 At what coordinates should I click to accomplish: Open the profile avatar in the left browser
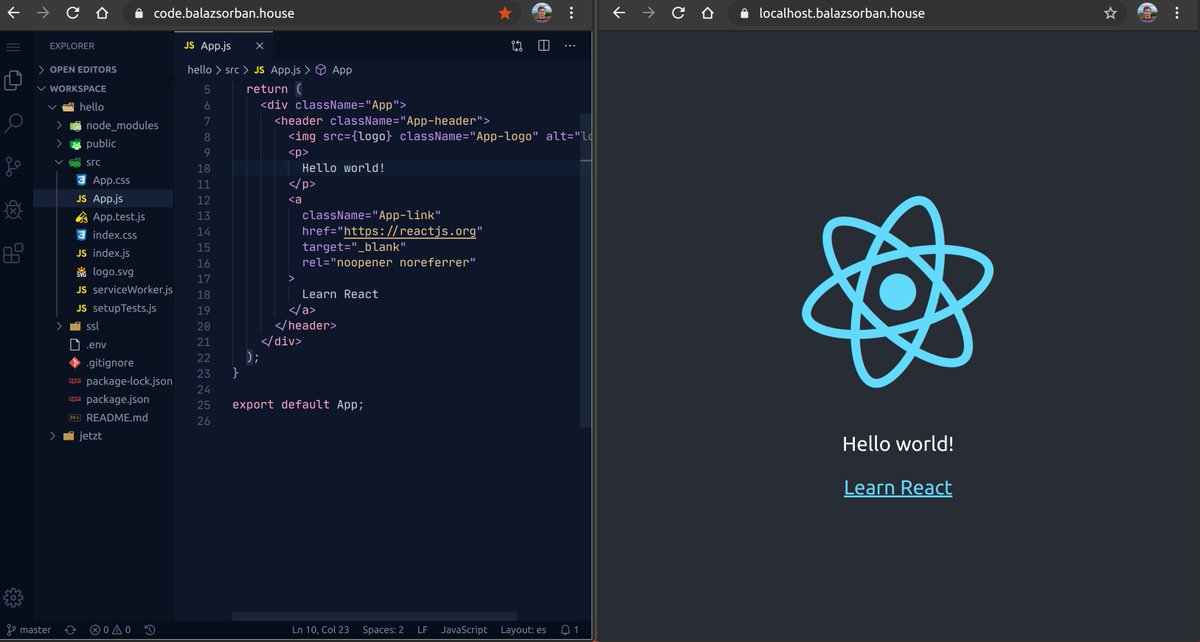point(541,14)
